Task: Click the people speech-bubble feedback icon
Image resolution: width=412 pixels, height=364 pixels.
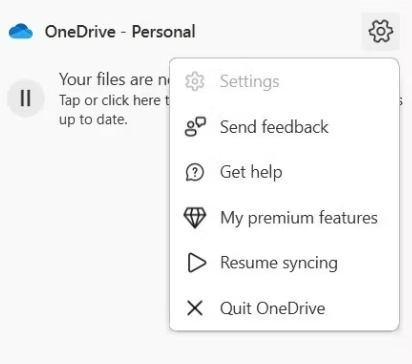Action: coord(195,127)
